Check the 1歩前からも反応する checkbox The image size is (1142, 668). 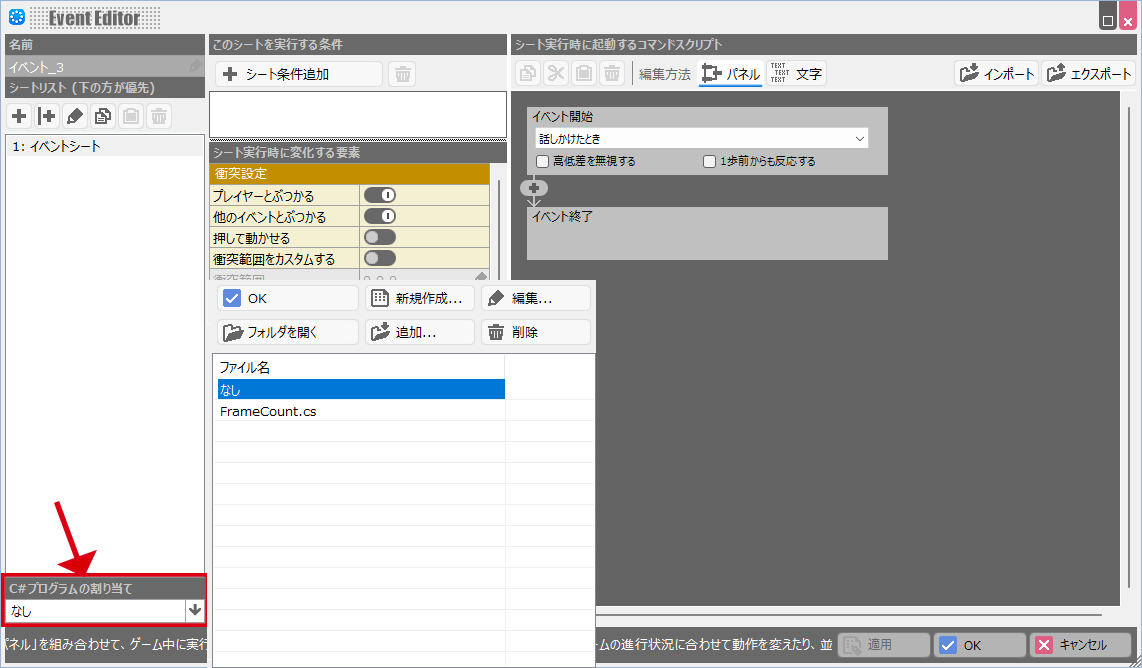tap(710, 161)
